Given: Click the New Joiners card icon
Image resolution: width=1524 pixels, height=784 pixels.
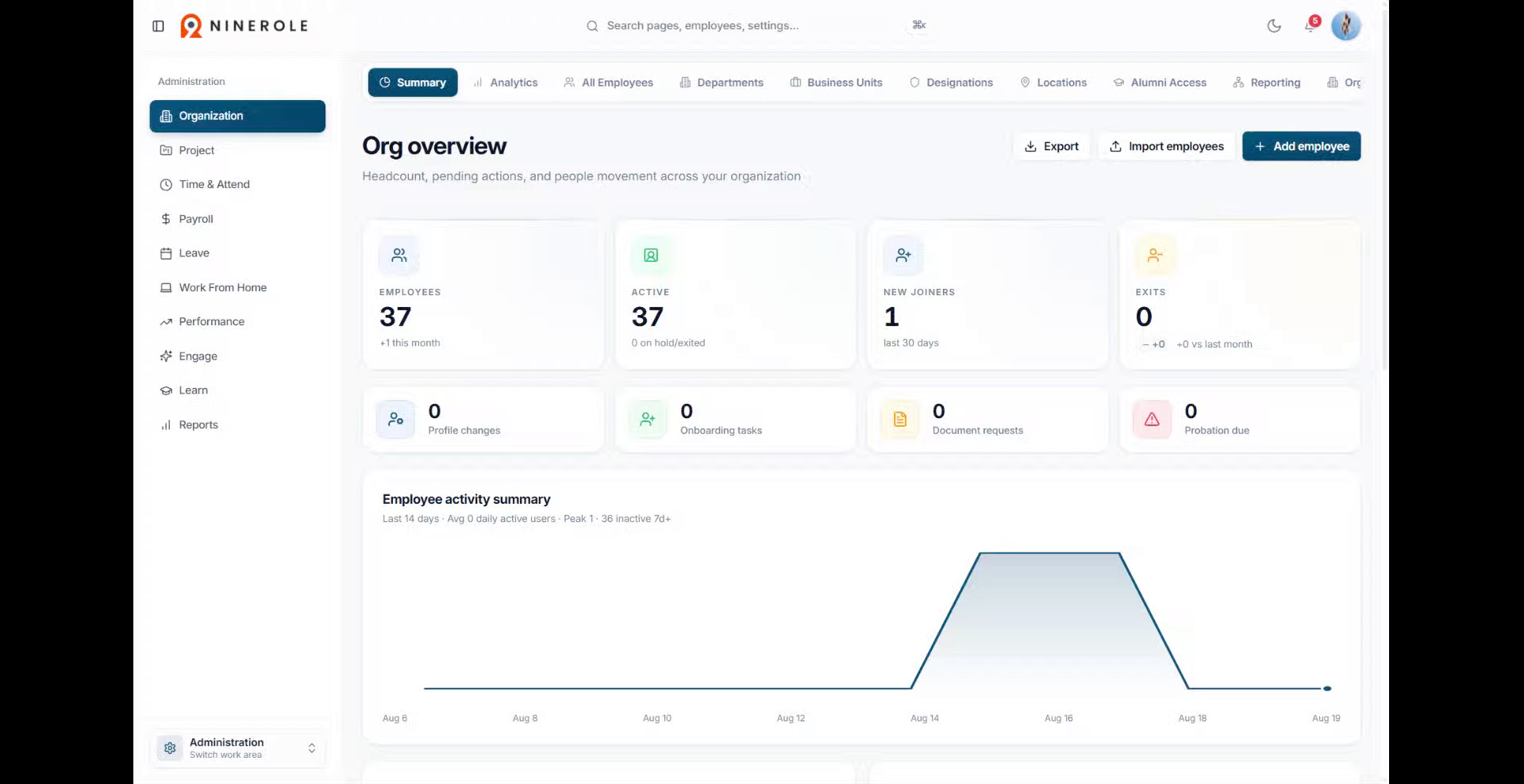Looking at the screenshot, I should 903,256.
